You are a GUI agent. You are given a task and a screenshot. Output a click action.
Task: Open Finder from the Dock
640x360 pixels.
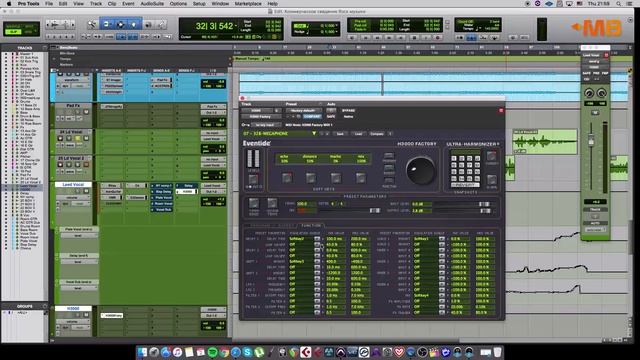[142, 352]
